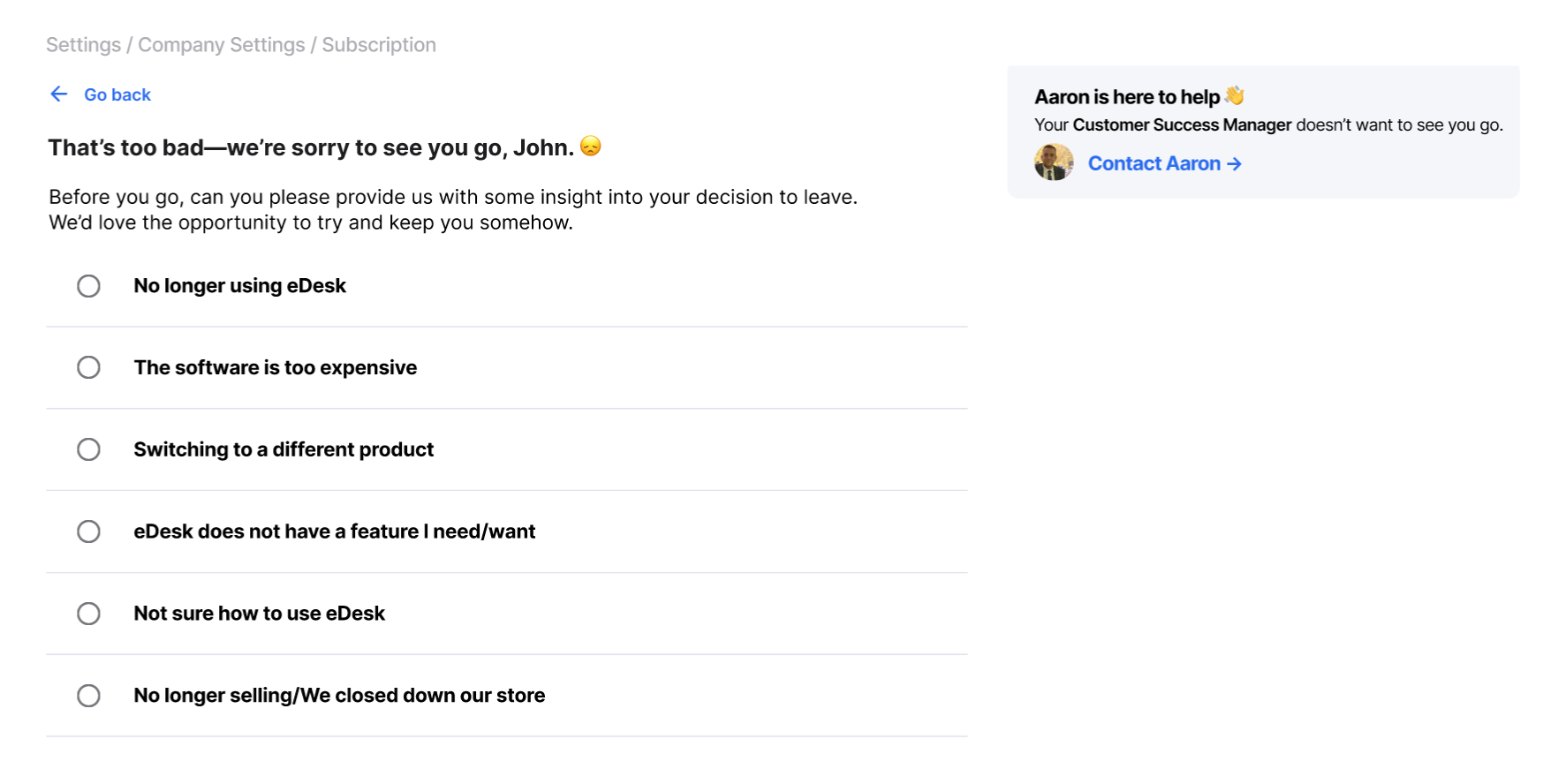
Task: Choose Switching to a different product radio button
Action: [x=88, y=449]
